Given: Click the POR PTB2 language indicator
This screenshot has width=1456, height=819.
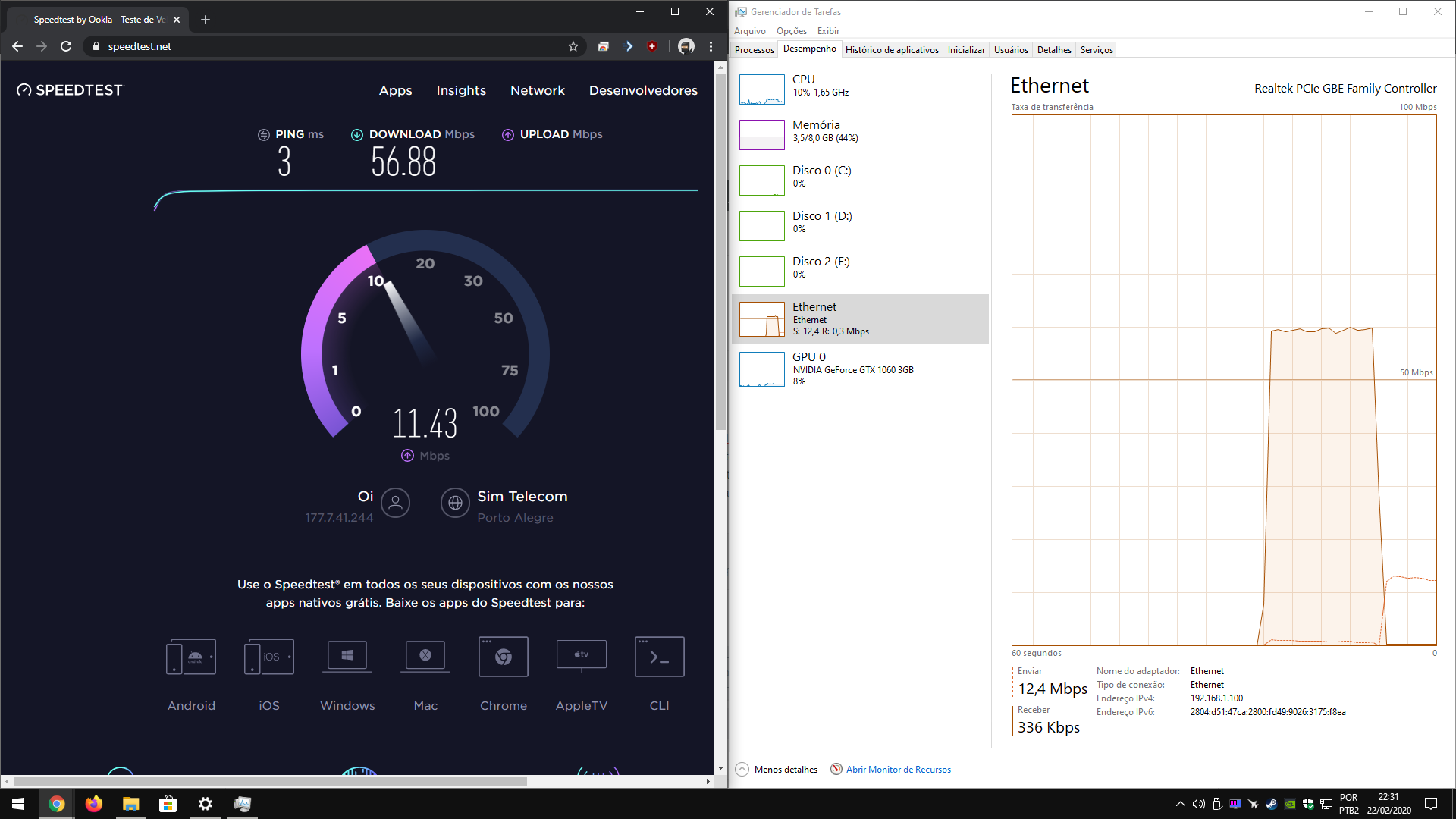Looking at the screenshot, I should point(1348,804).
